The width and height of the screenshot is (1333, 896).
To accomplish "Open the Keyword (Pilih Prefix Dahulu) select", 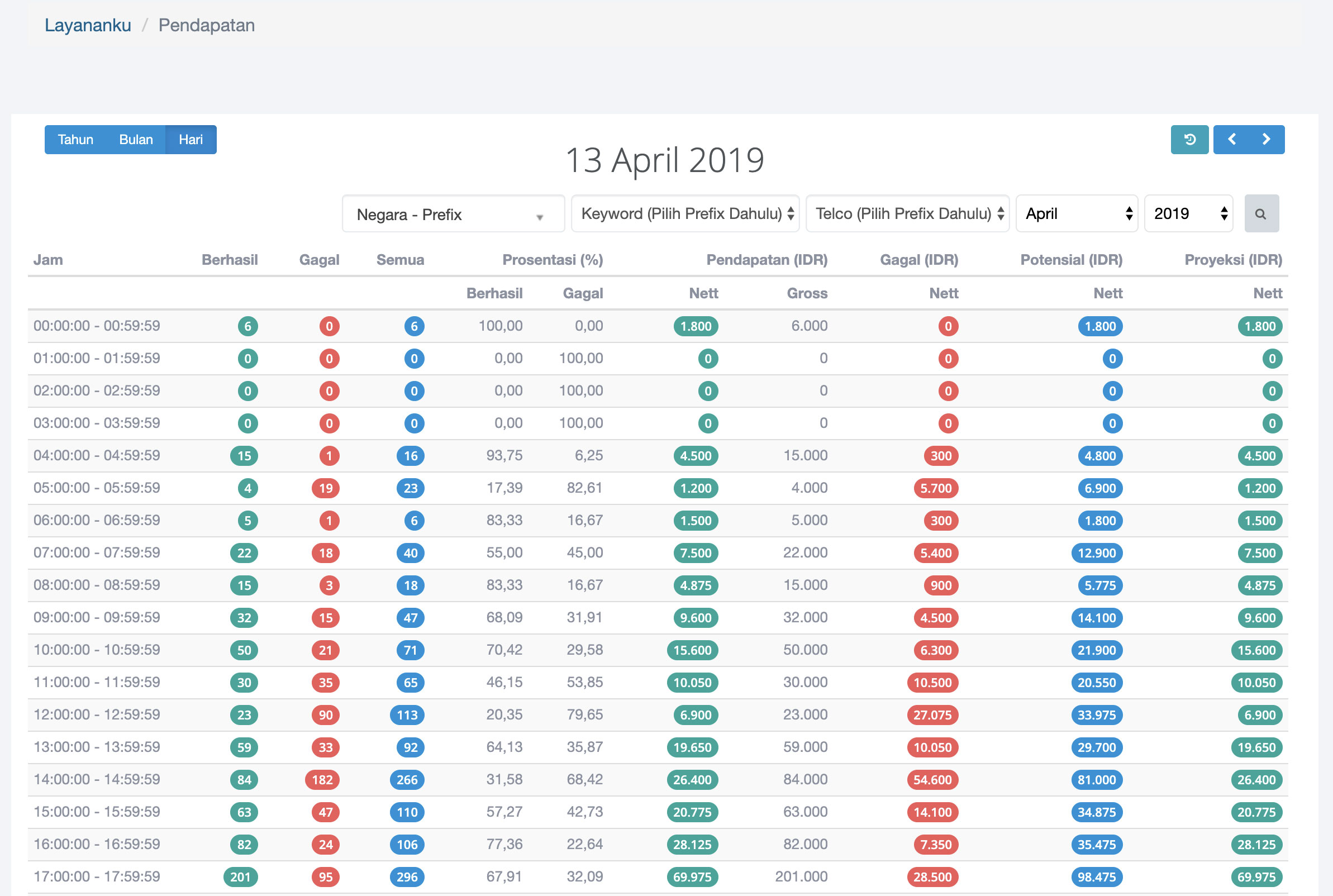I will pos(684,214).
